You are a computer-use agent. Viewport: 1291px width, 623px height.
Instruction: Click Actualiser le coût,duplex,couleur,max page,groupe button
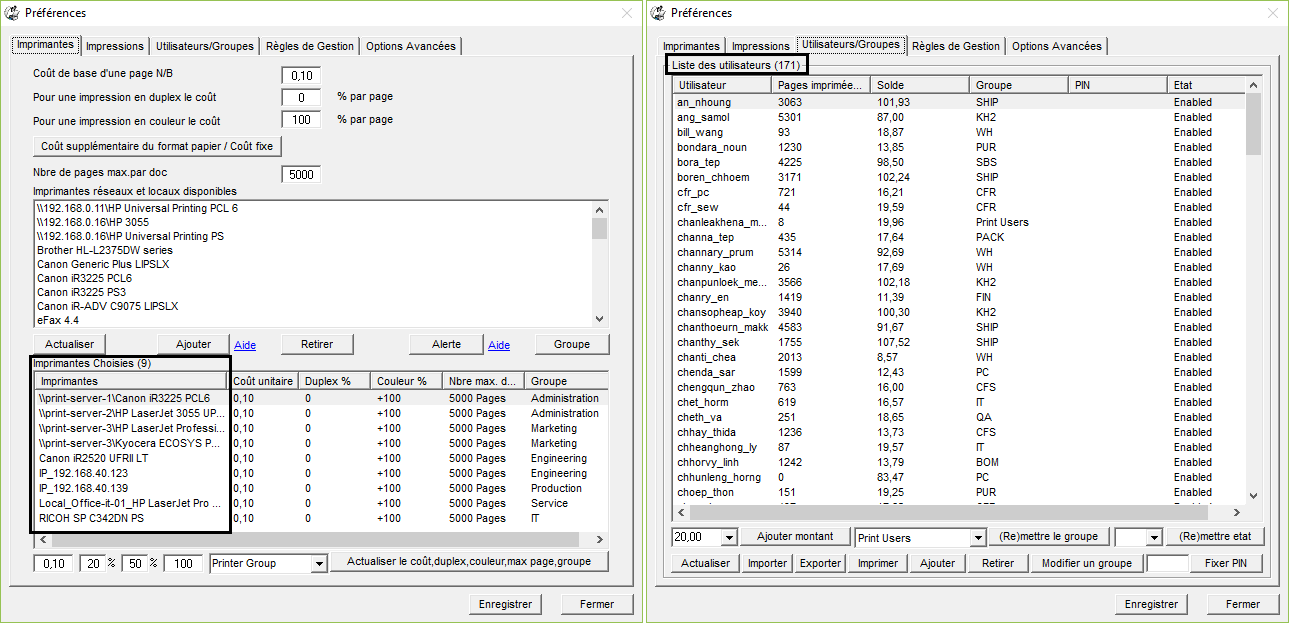[x=469, y=562]
